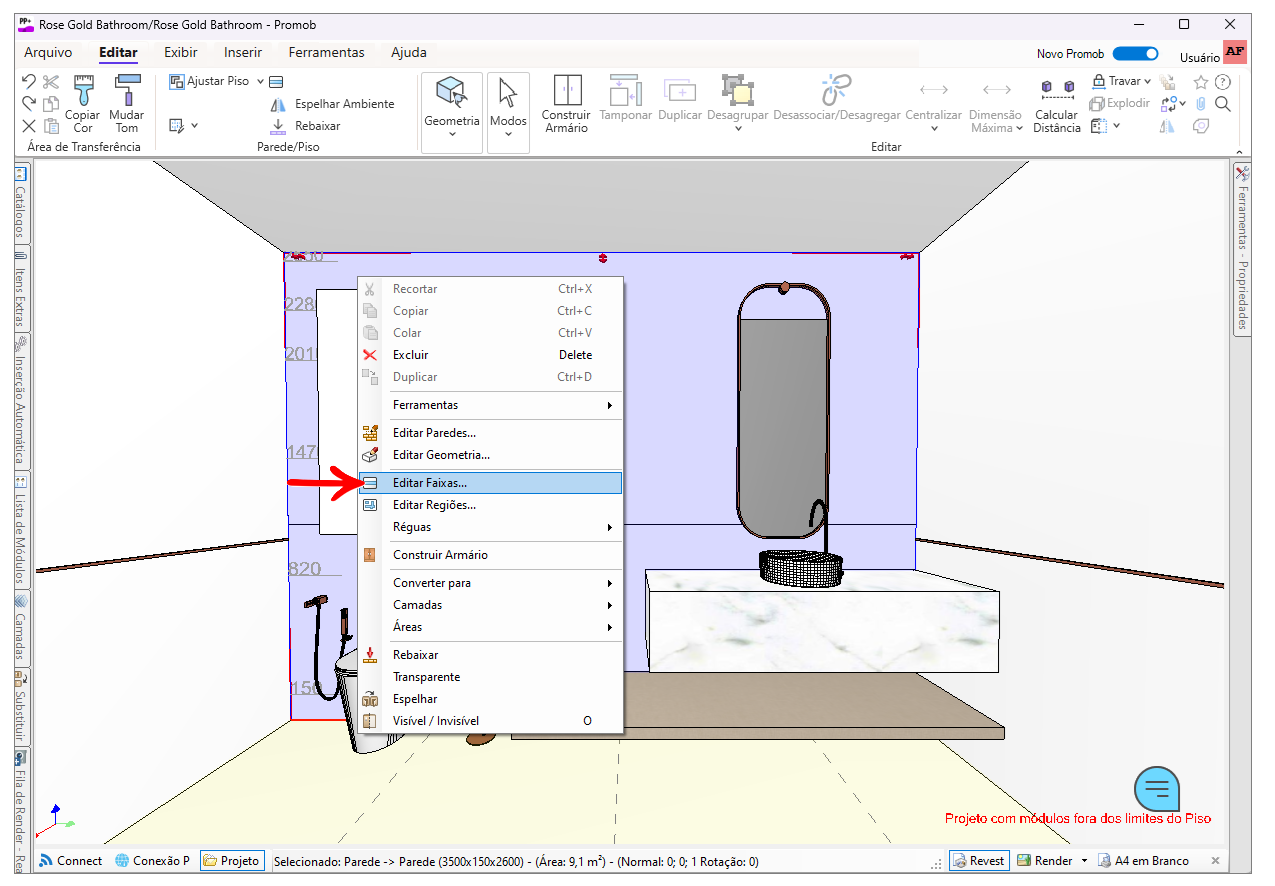This screenshot has height=886, width=1275.
Task: Toggle the Novo Promob switch
Action: click(1135, 54)
